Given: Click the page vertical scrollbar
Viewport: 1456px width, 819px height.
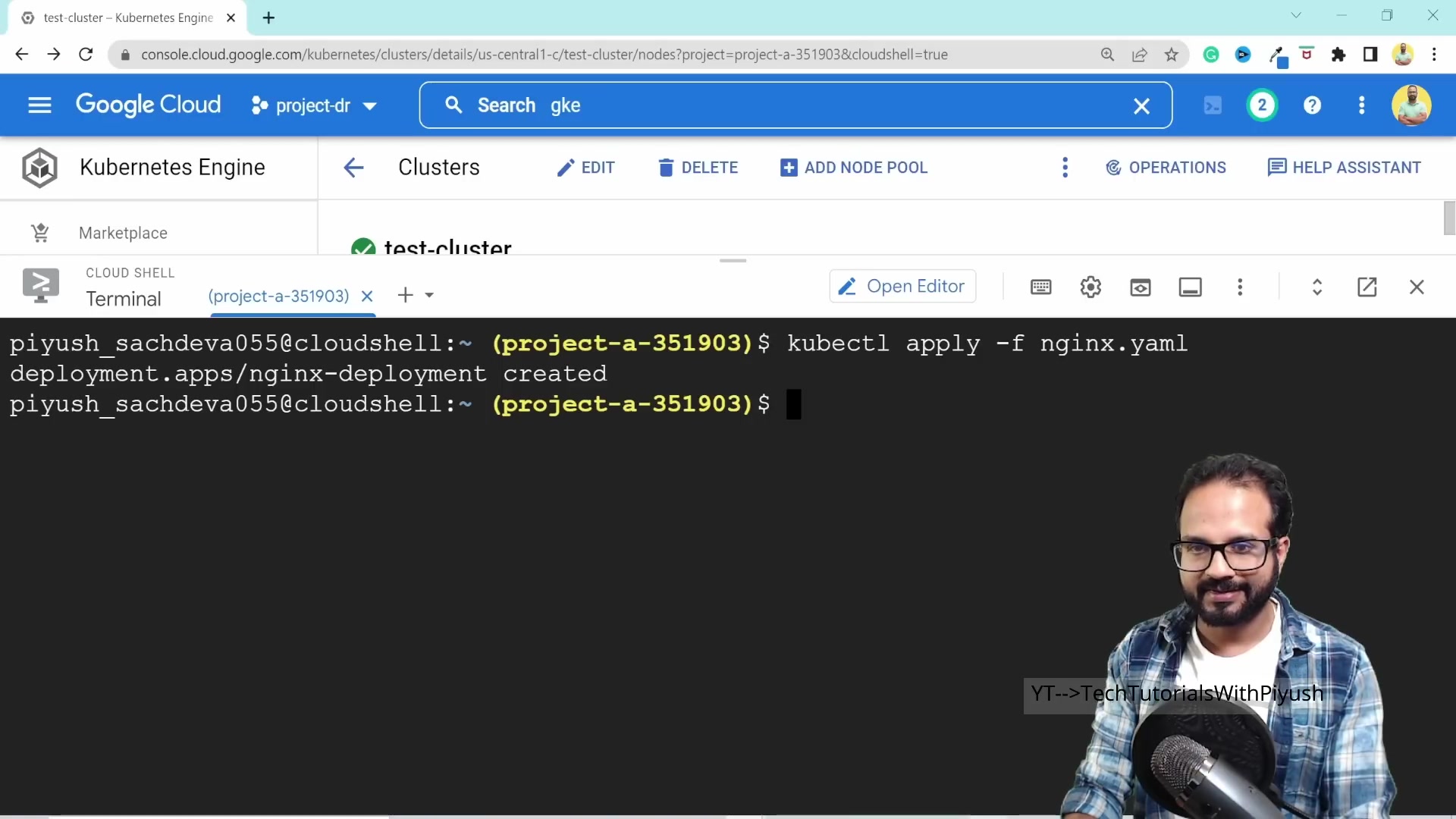Looking at the screenshot, I should point(1449,218).
